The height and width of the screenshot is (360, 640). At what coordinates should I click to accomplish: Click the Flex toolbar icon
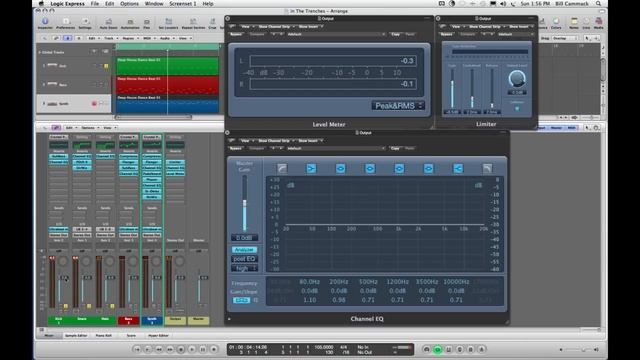[x=147, y=23]
